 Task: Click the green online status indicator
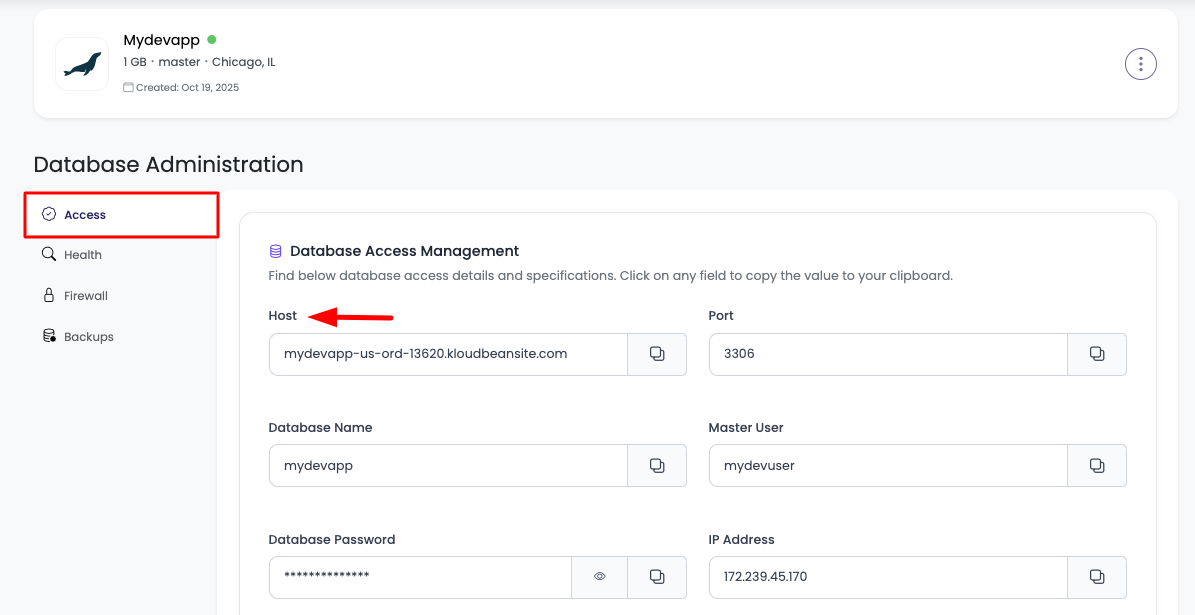click(210, 38)
